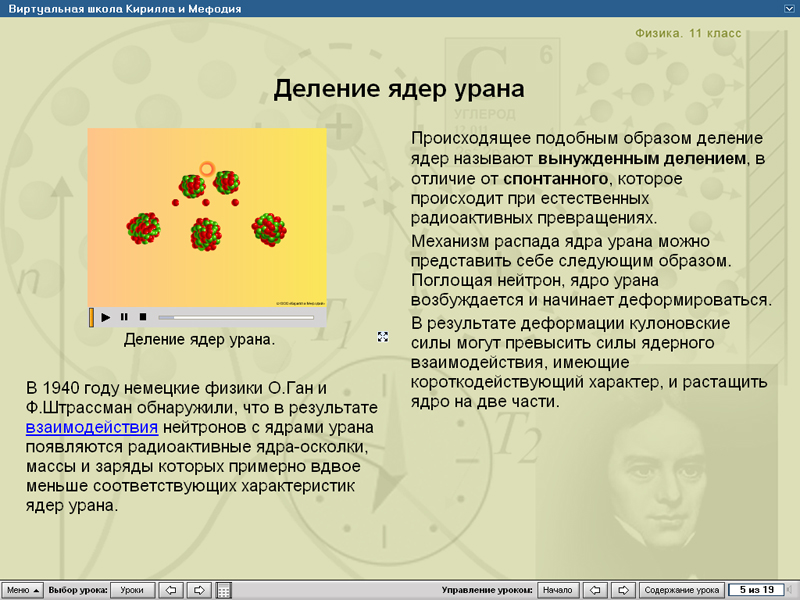Click the uranium fission animation thumbnail
This screenshot has height=600, width=800.
(208, 215)
